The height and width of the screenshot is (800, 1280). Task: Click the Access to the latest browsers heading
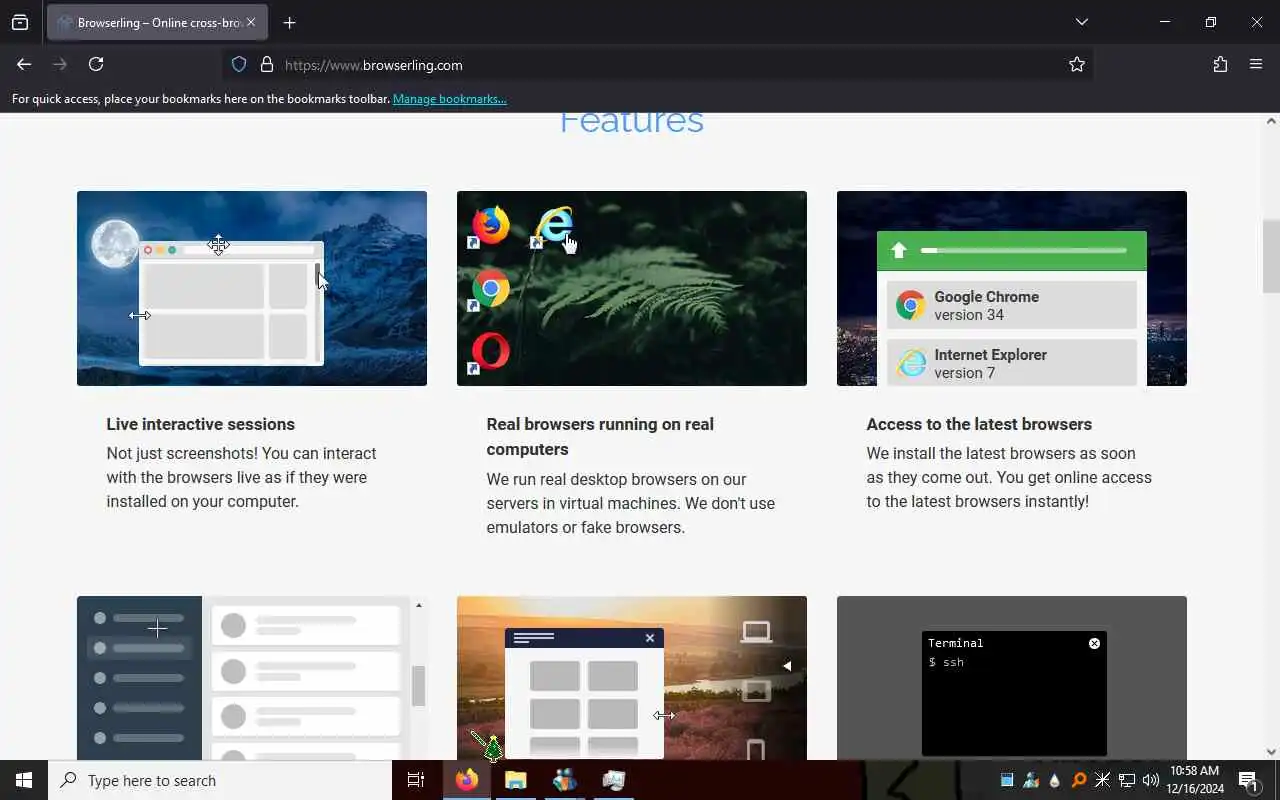pos(979,424)
